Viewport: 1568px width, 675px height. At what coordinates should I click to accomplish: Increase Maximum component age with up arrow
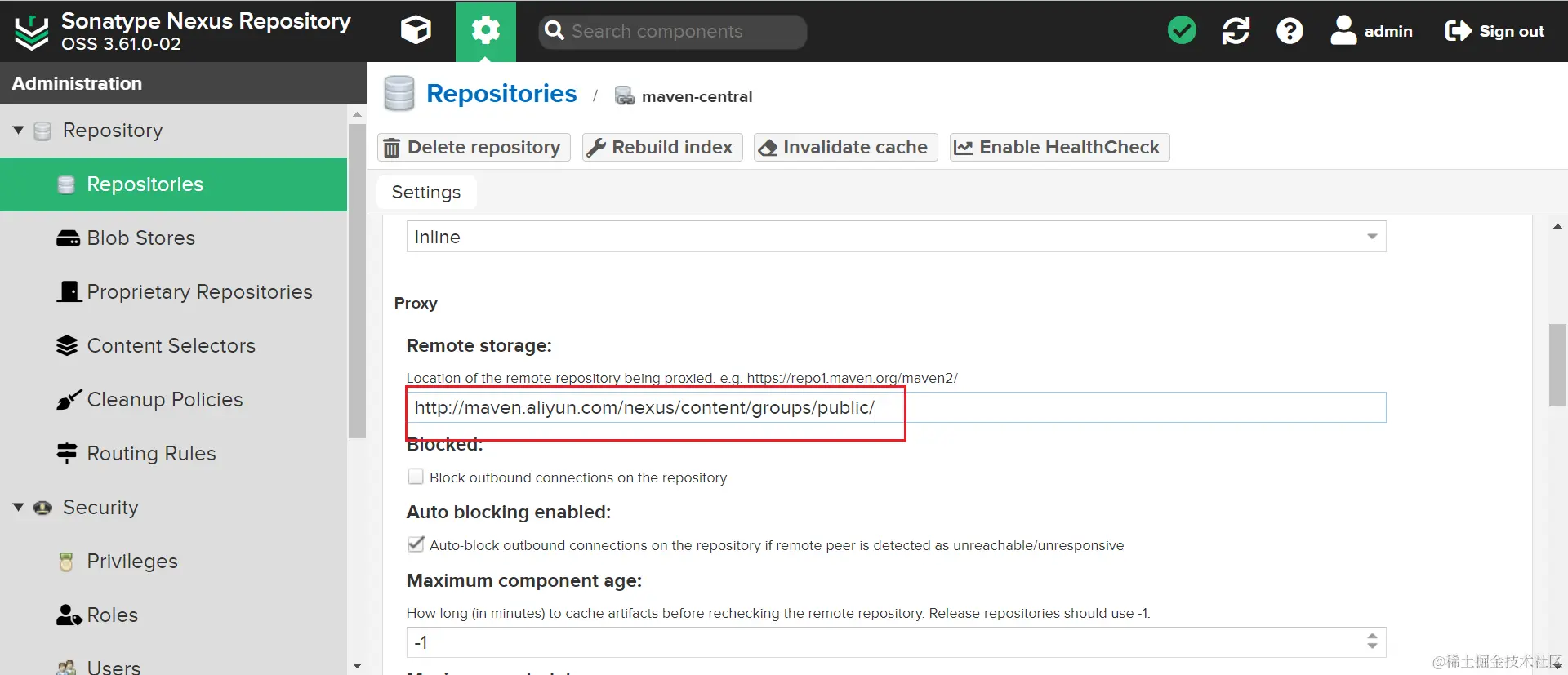1372,636
